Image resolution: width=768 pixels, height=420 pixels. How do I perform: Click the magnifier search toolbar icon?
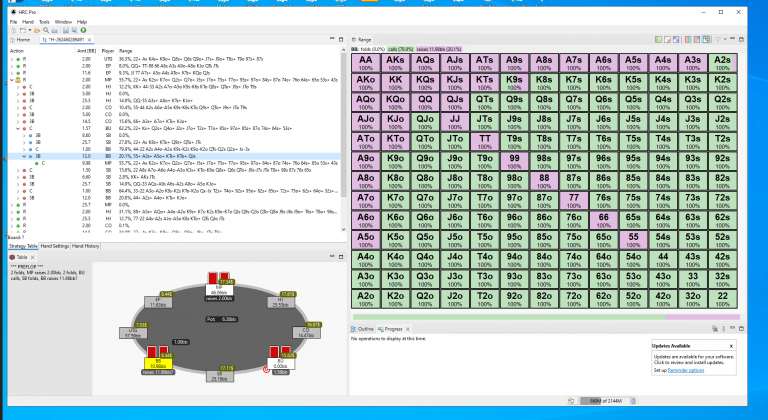(46, 30)
